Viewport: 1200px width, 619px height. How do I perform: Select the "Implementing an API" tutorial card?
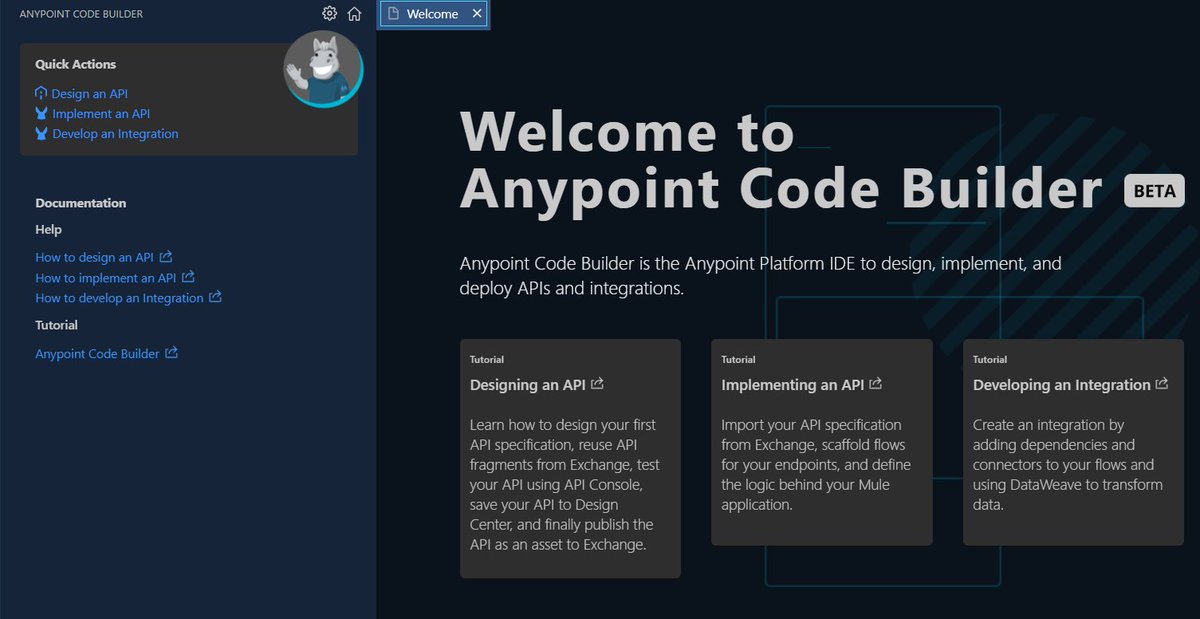pos(820,443)
